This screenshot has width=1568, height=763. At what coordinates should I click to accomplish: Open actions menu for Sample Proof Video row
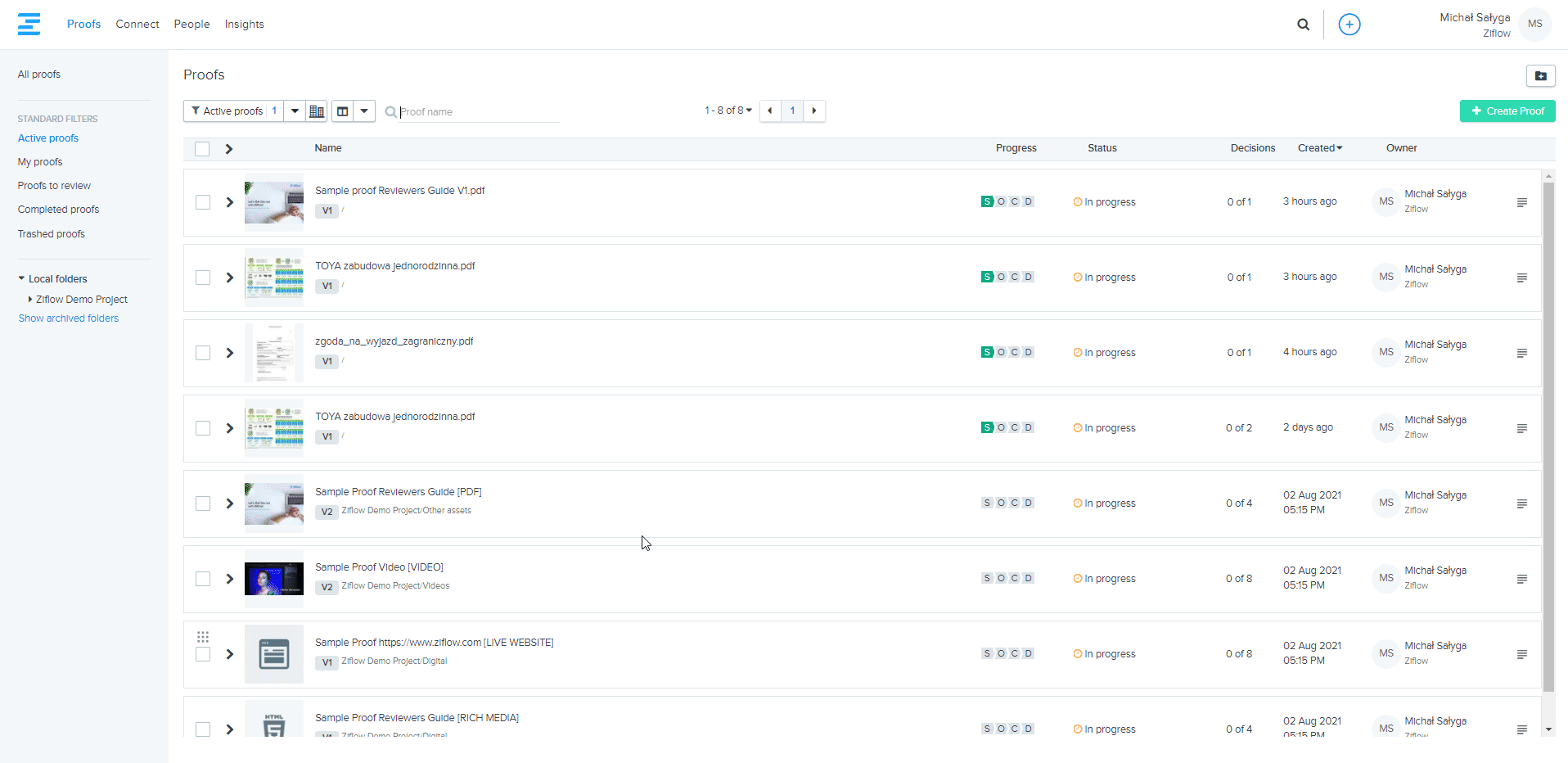[x=1521, y=580]
